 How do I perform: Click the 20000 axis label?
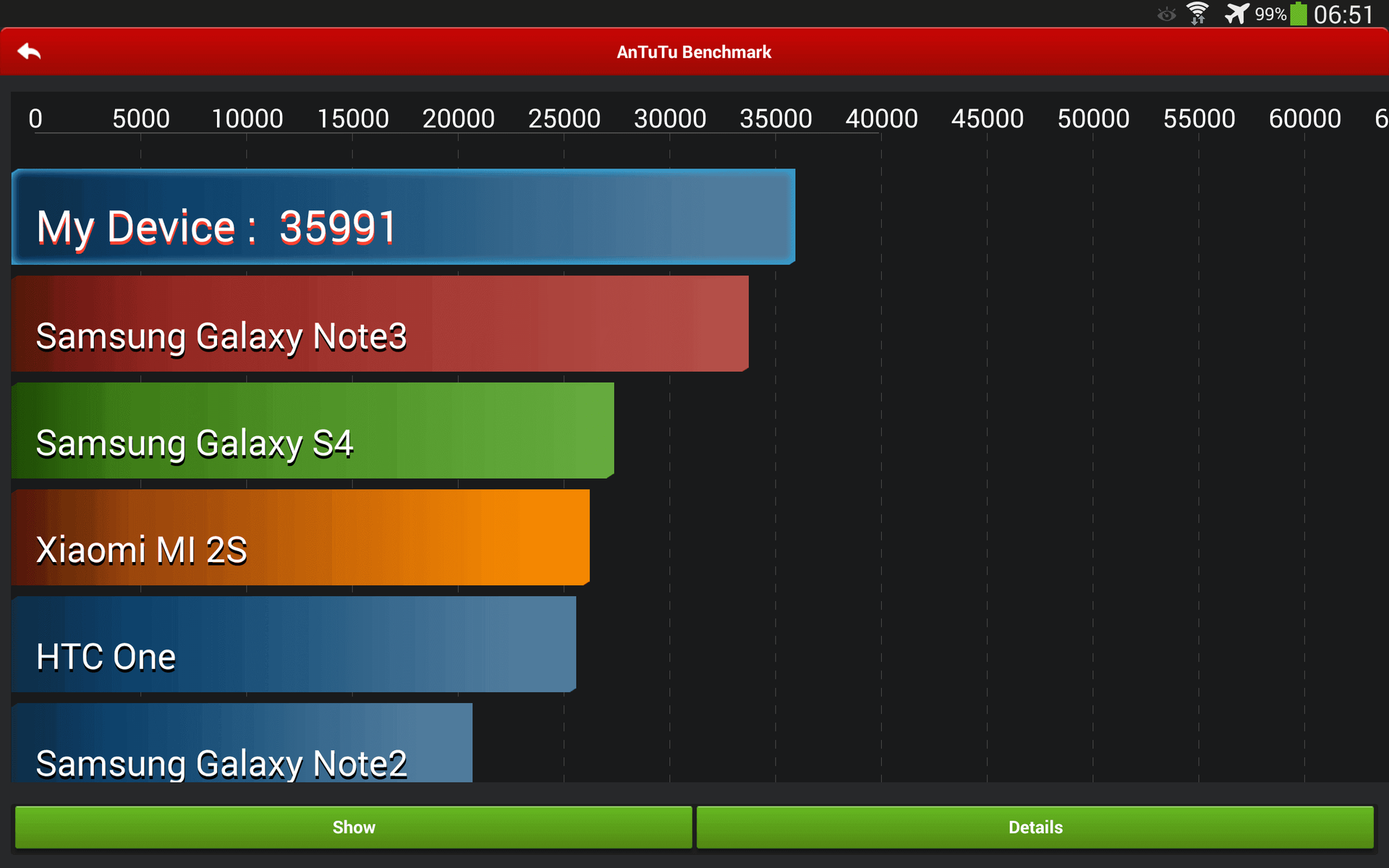tap(459, 118)
